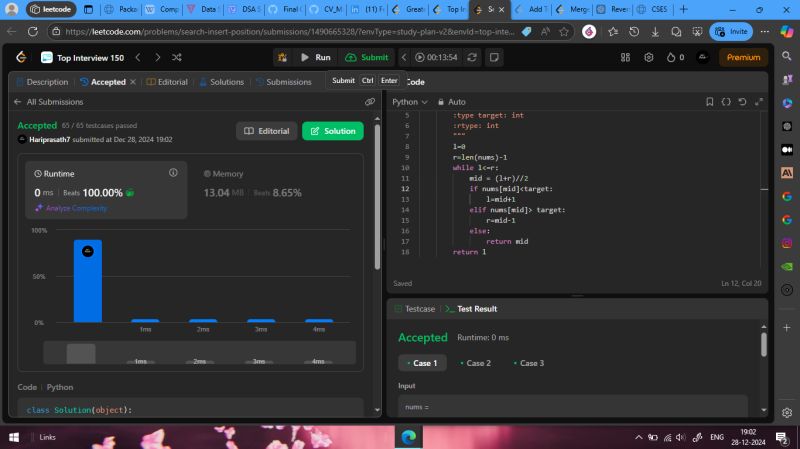This screenshot has height=449, width=800.
Task: Pick a random problem with the shuffle icon
Action: coord(177,58)
